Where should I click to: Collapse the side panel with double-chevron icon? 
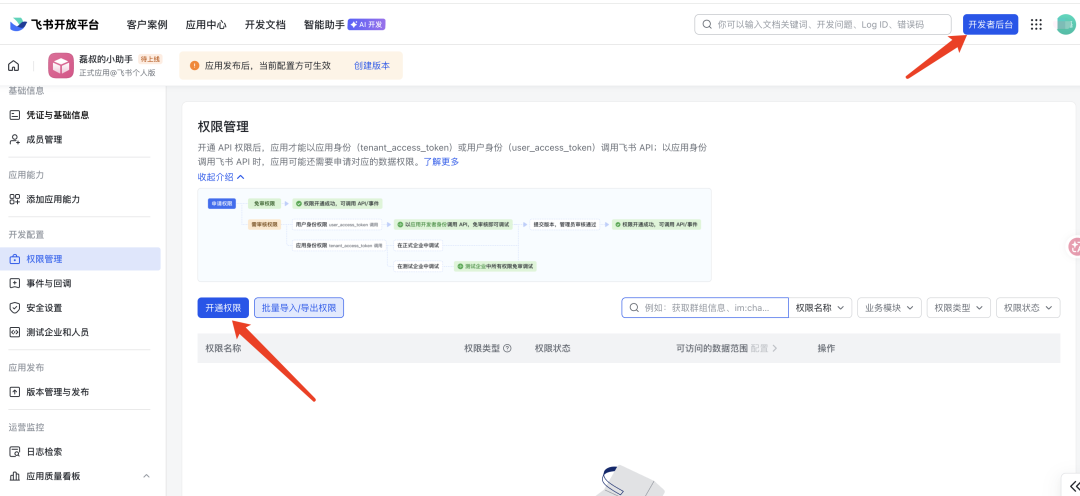pyautogui.click(x=1073, y=484)
